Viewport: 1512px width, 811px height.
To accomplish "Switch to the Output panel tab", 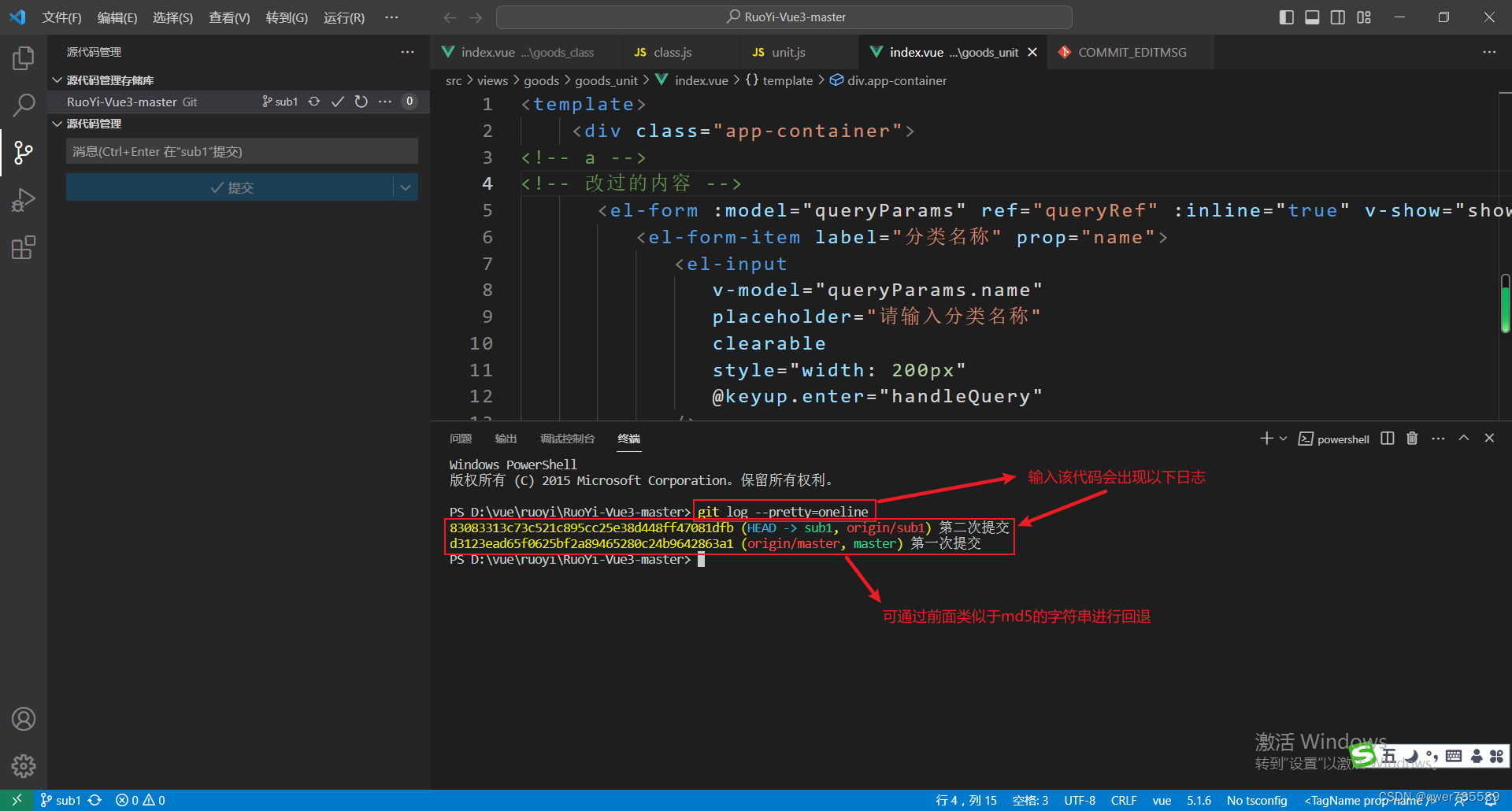I will [x=506, y=439].
